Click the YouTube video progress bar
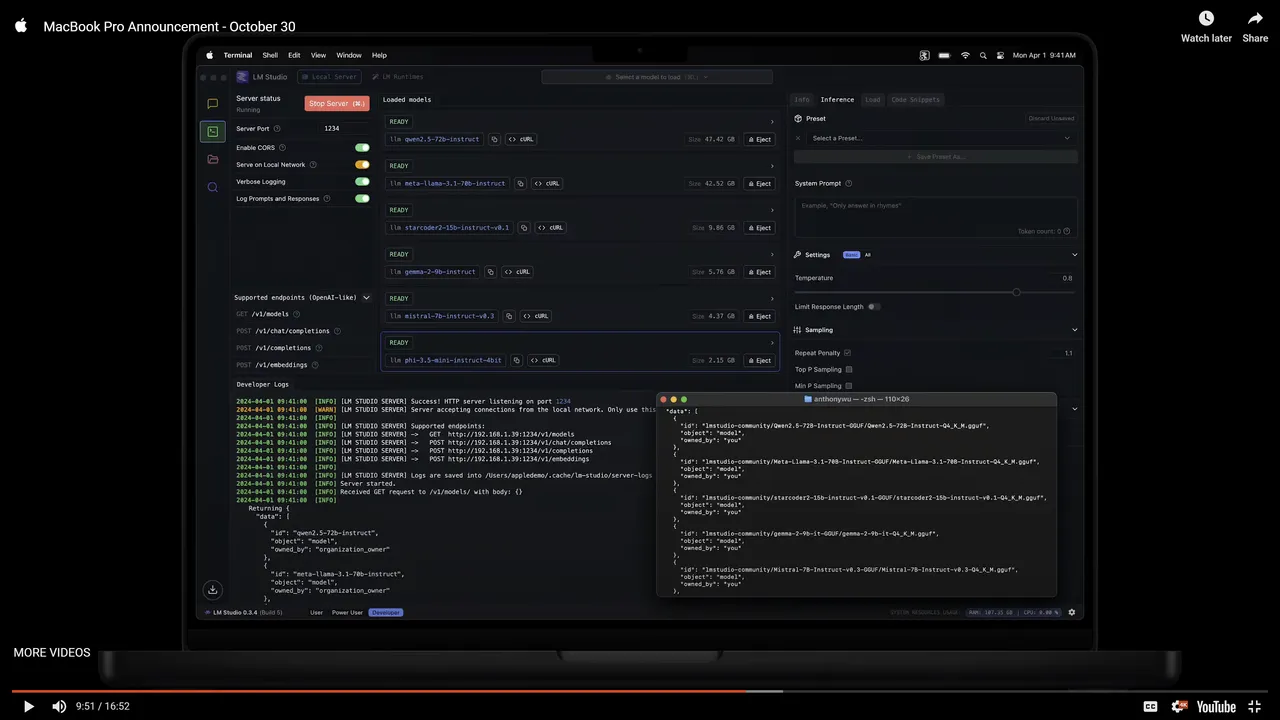This screenshot has width=1280, height=720. (x=640, y=690)
